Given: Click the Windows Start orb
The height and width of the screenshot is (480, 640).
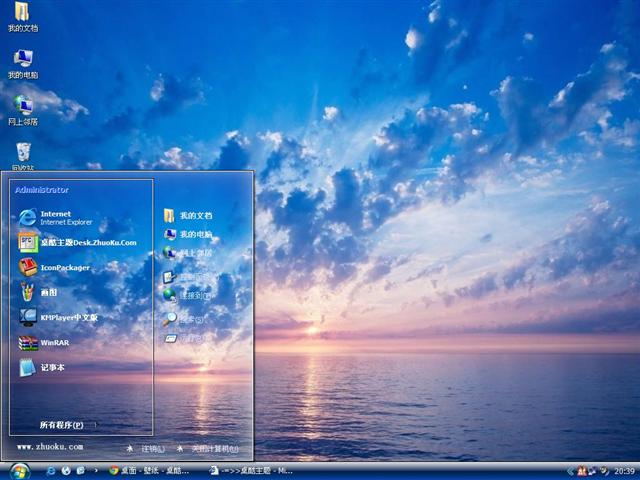Looking at the screenshot, I should [x=19, y=470].
